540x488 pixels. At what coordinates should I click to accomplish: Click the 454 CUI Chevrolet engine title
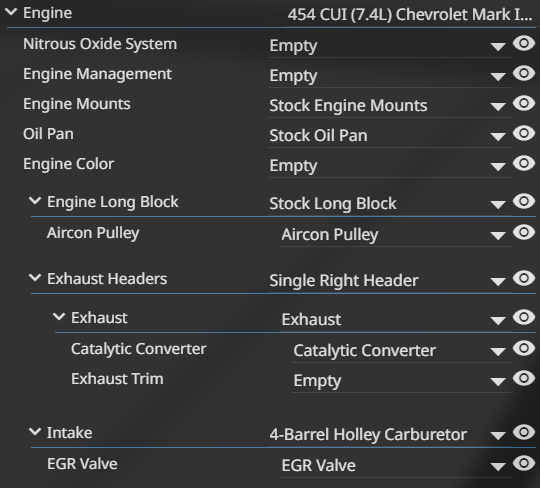410,14
